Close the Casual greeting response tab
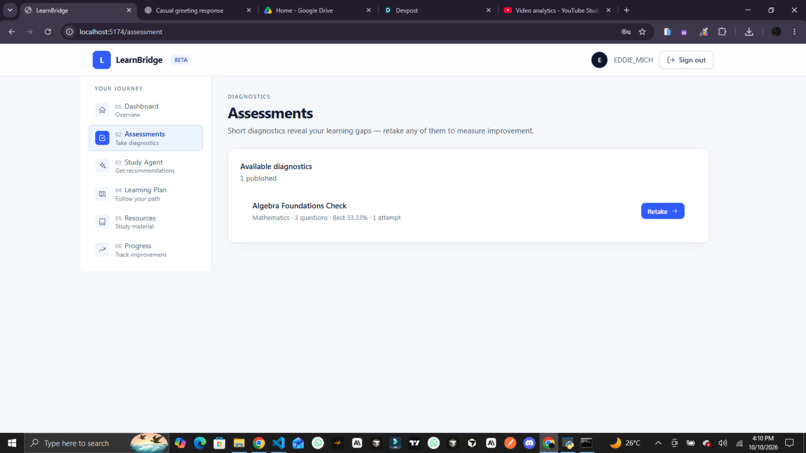This screenshot has height=453, width=806. pos(249,10)
